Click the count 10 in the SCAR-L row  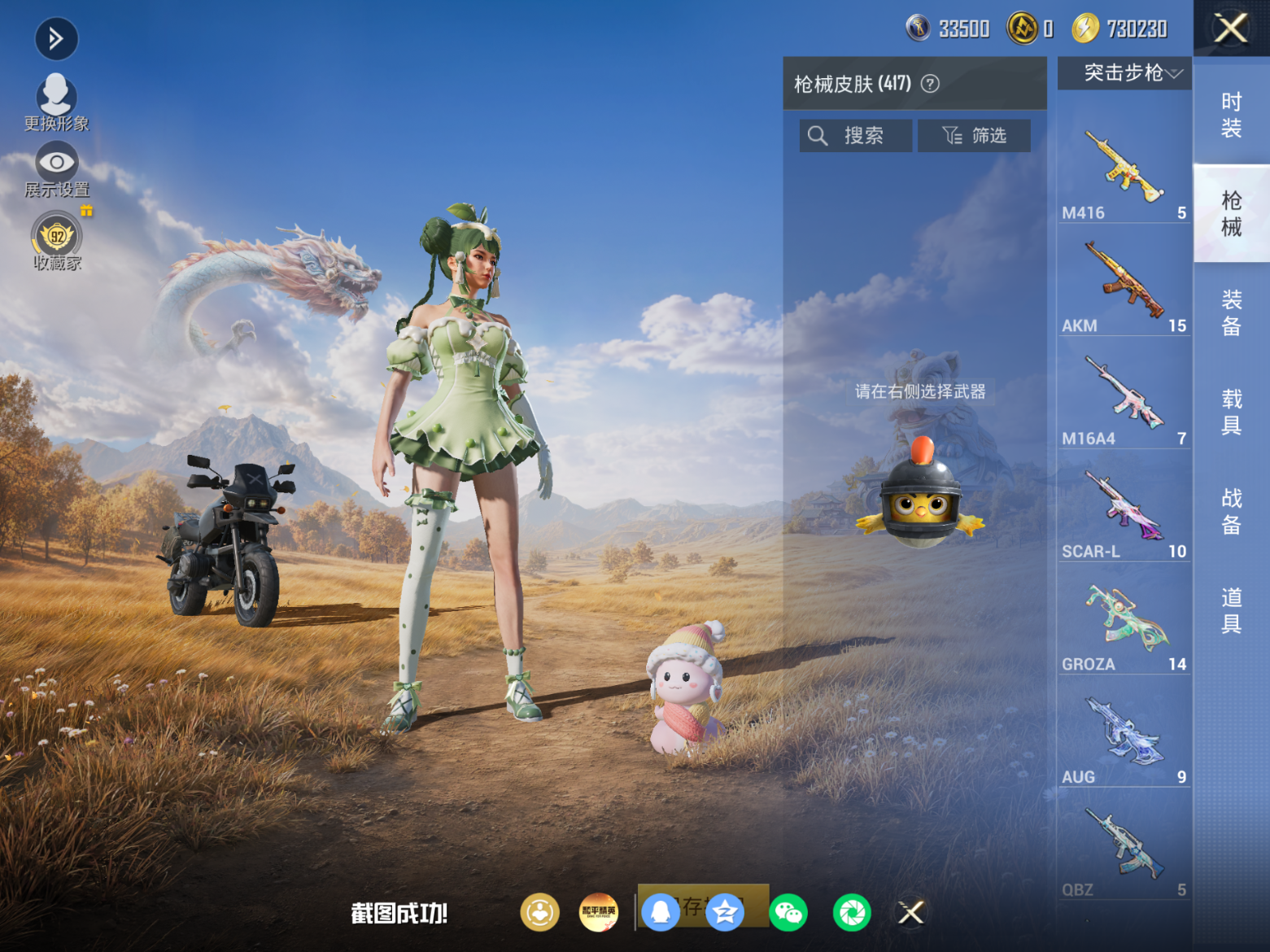pyautogui.click(x=1177, y=551)
